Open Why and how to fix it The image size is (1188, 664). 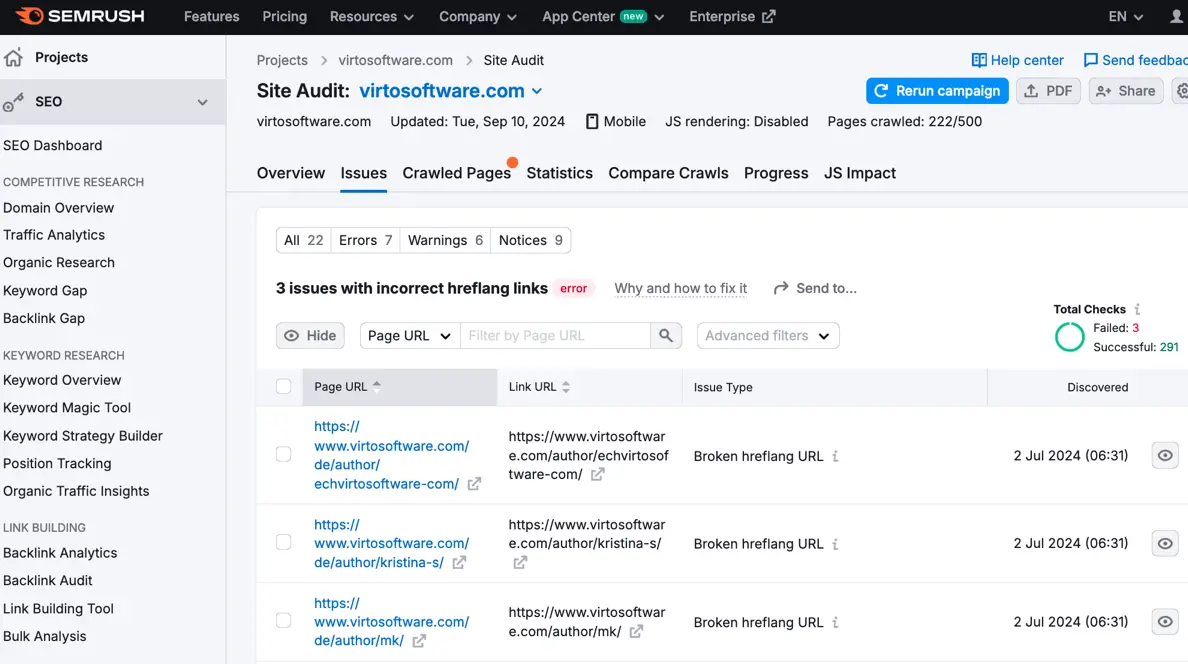click(x=680, y=289)
